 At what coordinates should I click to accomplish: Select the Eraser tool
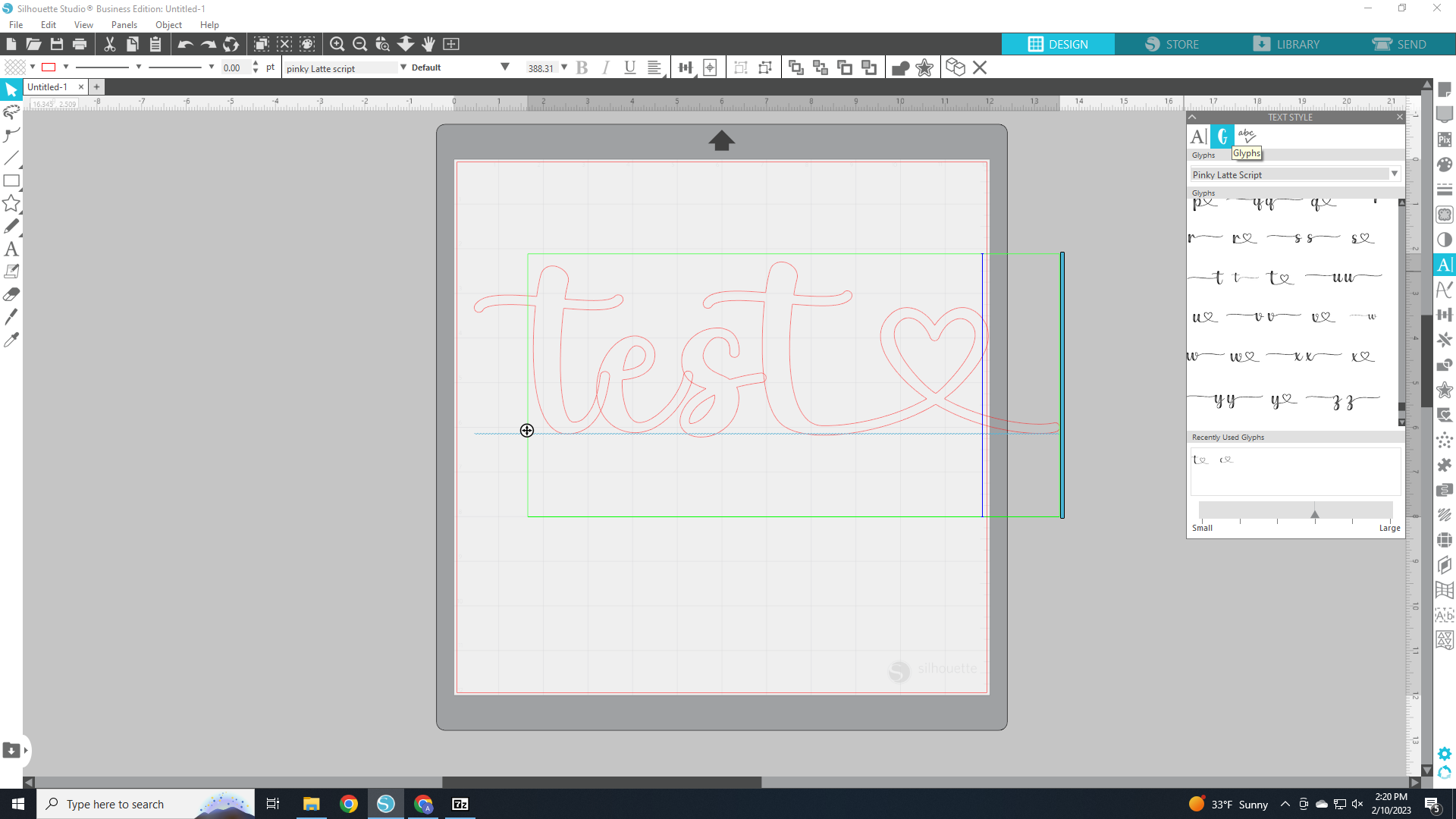click(12, 294)
